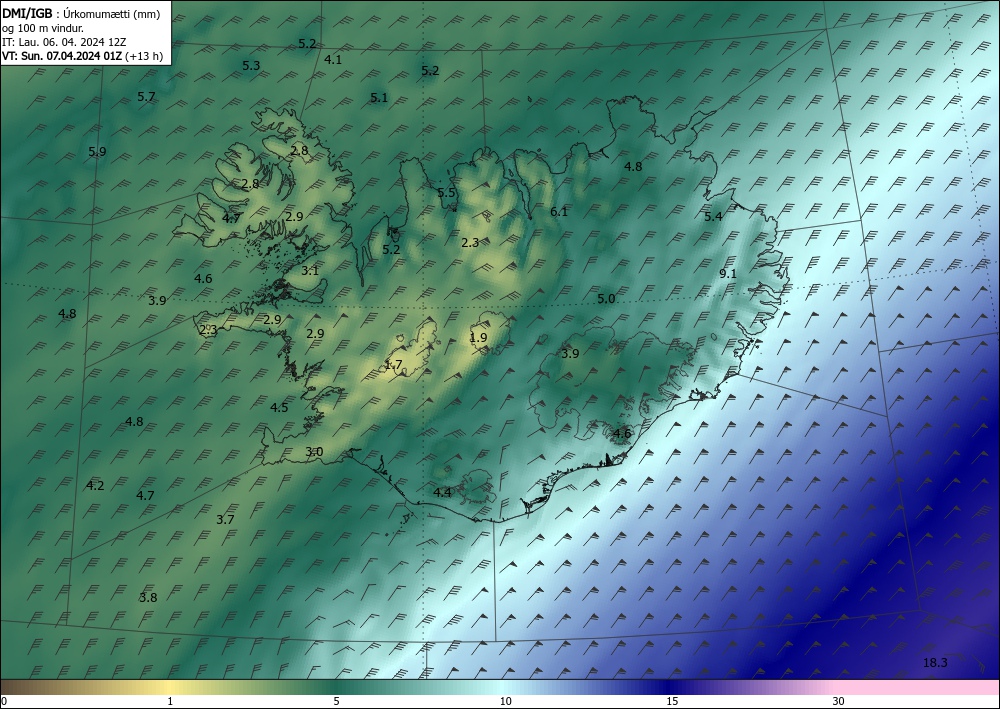1000x709 pixels.
Task: Select the 5.0 value on the map
Action: (x=606, y=298)
